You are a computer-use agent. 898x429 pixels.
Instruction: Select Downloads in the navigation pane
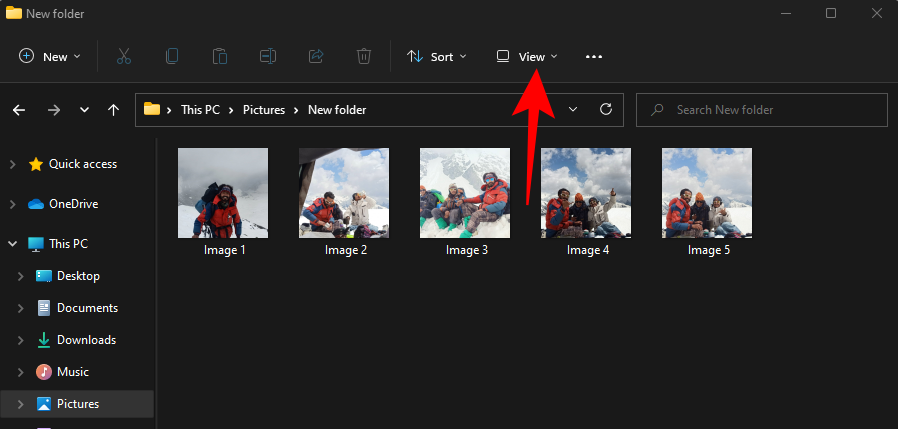click(x=86, y=340)
